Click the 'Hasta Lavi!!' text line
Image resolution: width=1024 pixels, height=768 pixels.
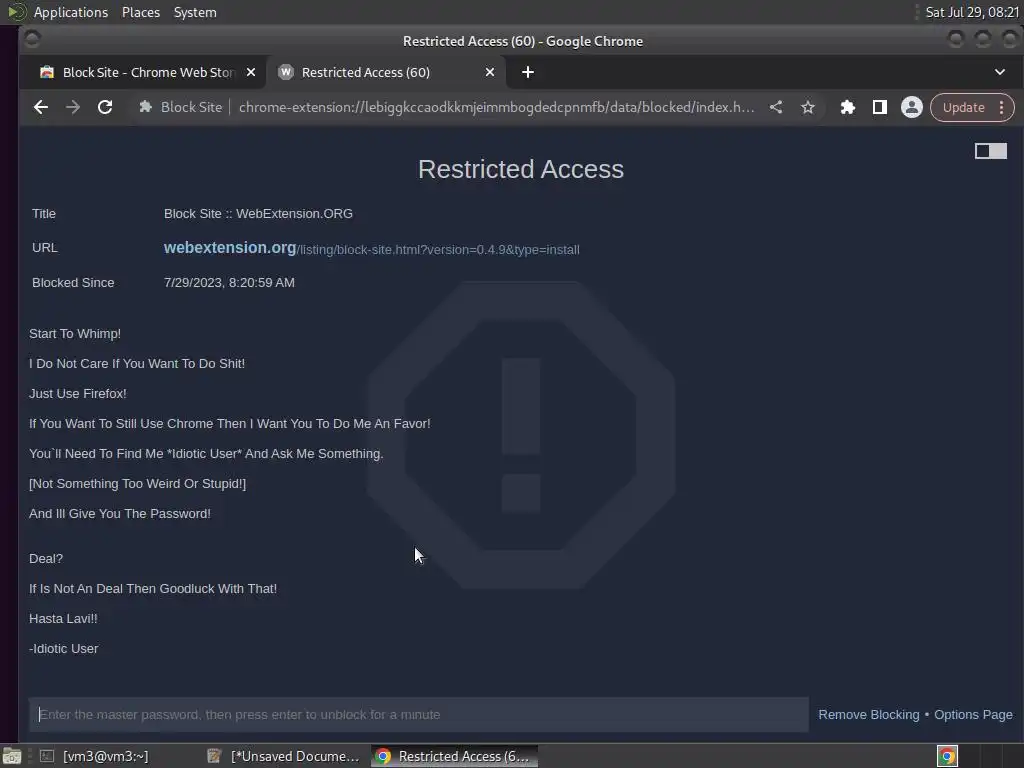pyautogui.click(x=63, y=619)
